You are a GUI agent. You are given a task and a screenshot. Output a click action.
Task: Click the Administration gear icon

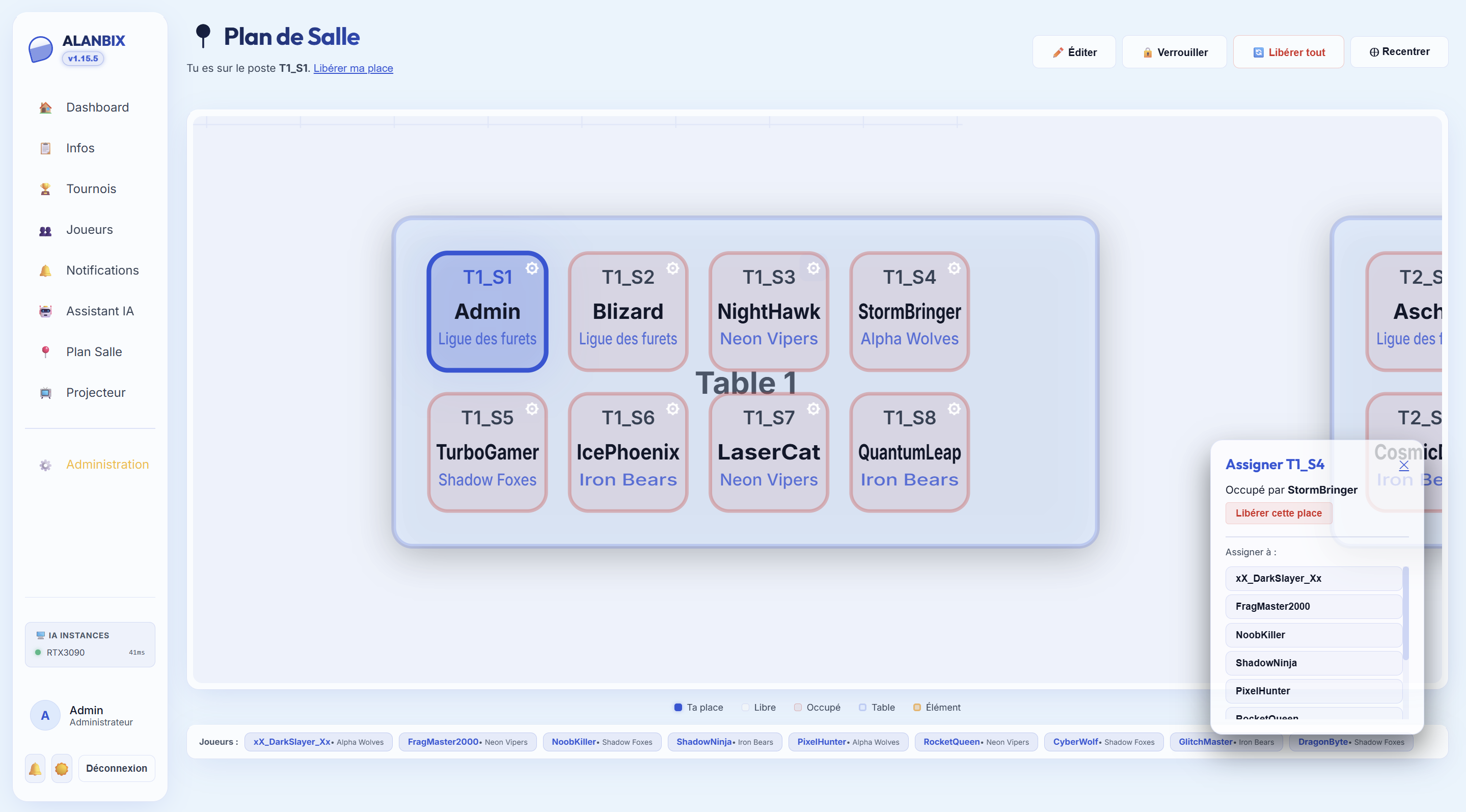[x=45, y=465]
